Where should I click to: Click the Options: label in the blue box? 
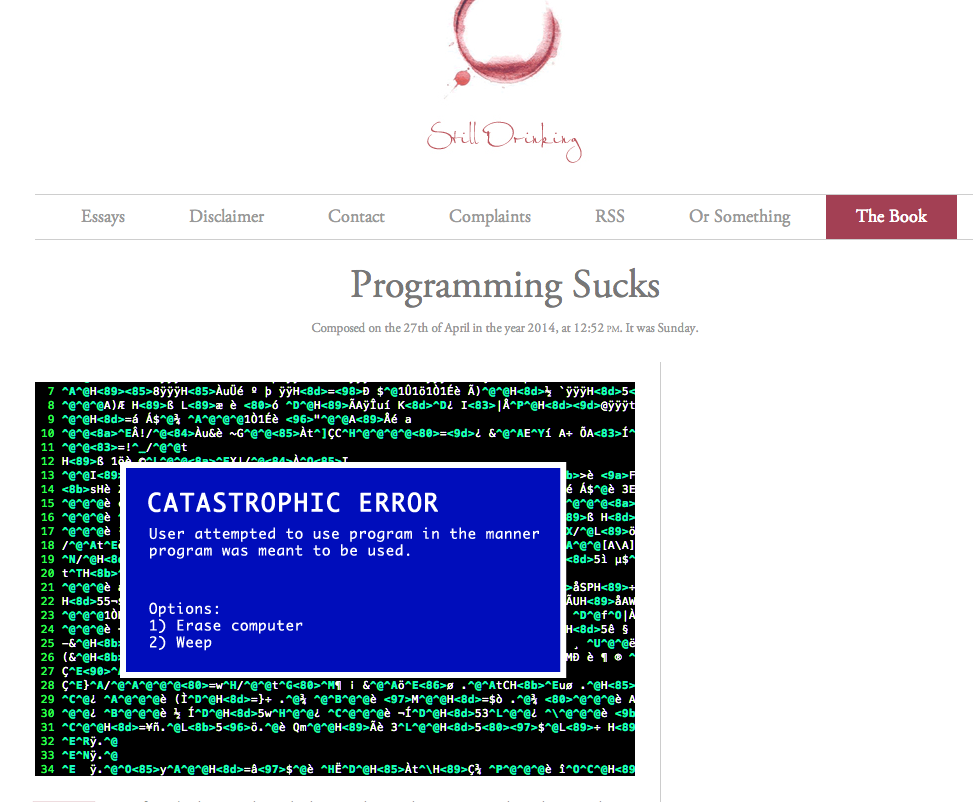click(x=184, y=608)
